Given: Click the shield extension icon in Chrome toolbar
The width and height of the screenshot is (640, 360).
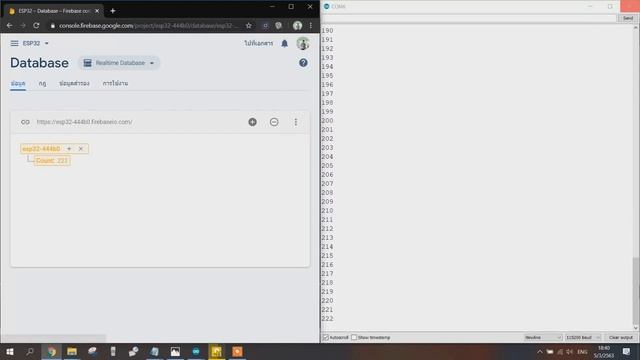Looking at the screenshot, I should pyautogui.click(x=279, y=25).
